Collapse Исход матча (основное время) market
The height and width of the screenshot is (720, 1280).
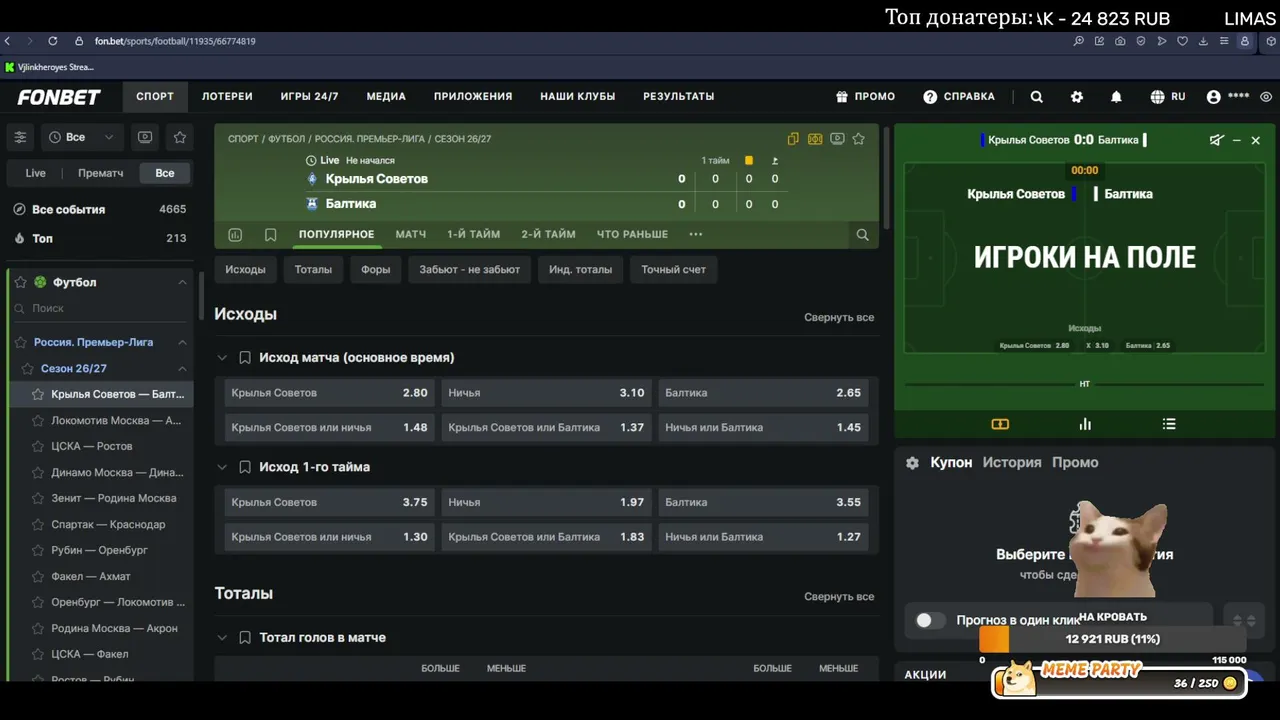point(222,357)
